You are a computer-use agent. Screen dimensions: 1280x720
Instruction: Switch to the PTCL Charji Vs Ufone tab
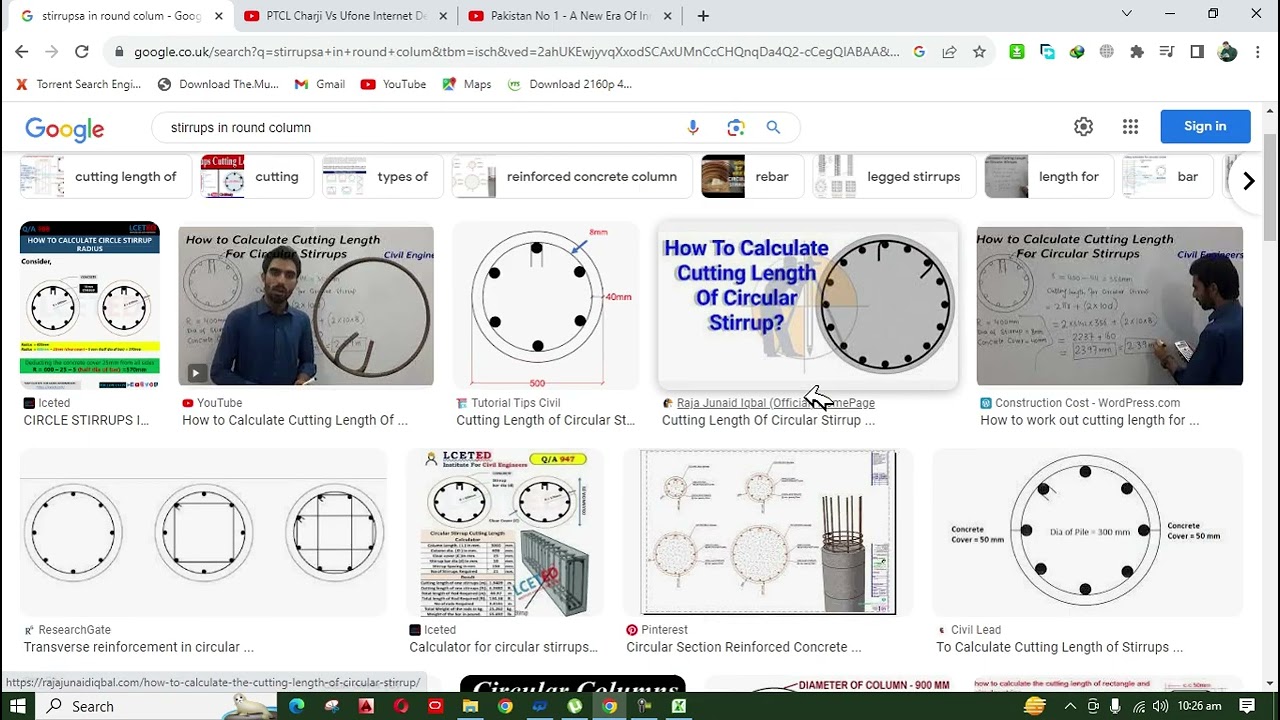tap(345, 16)
